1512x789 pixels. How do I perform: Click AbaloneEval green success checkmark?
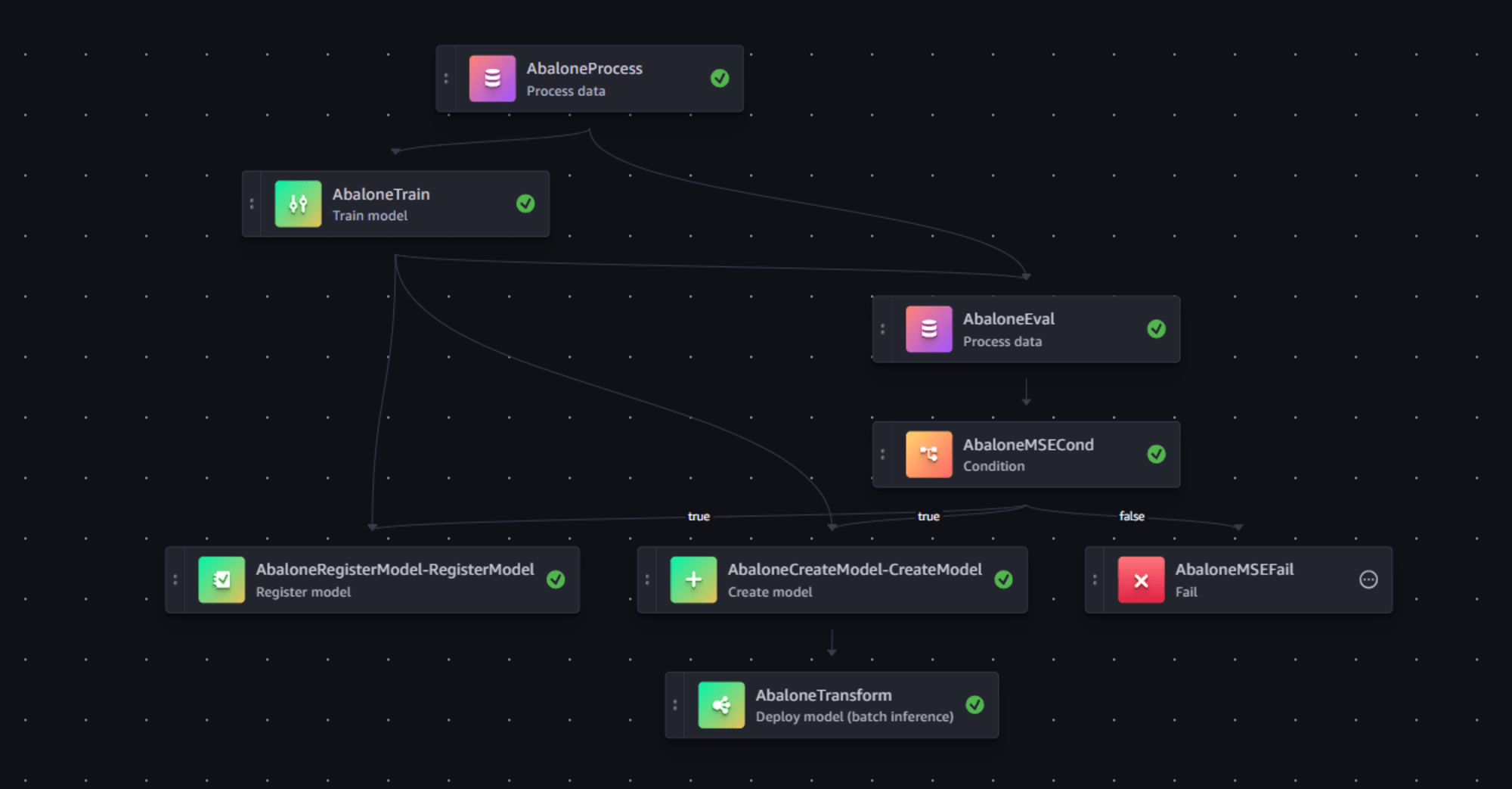coord(1156,329)
